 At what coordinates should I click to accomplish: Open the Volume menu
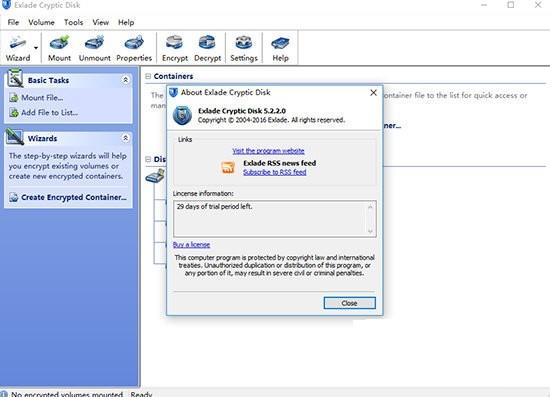point(41,22)
